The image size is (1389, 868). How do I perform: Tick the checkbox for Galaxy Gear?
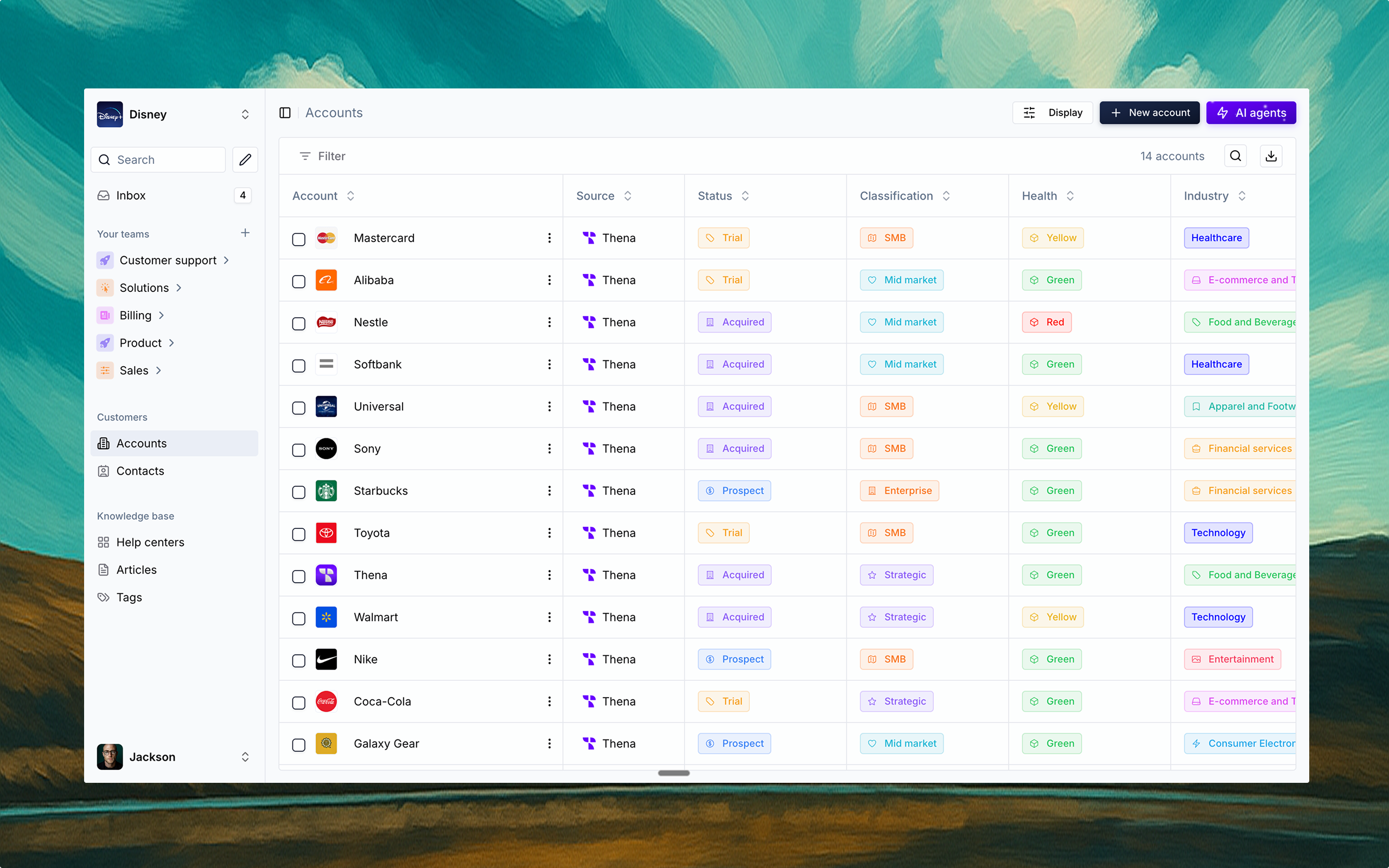coord(298,744)
